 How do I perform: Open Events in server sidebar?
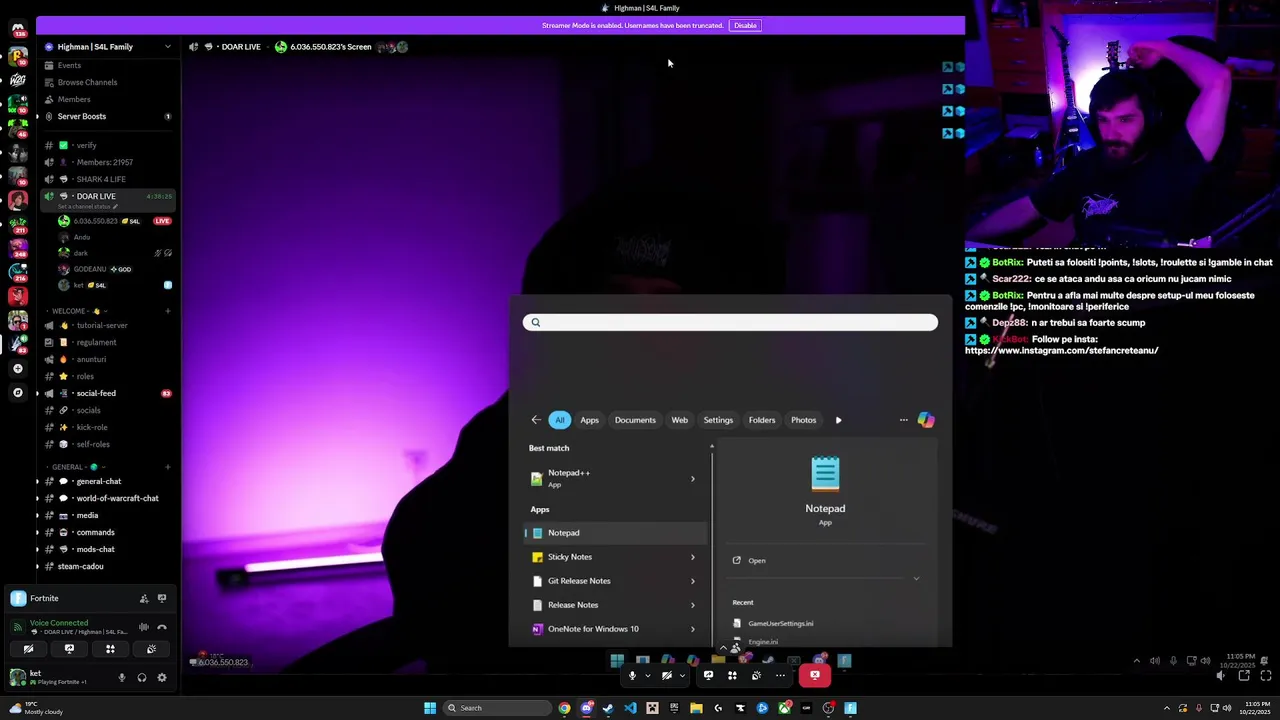tap(69, 65)
